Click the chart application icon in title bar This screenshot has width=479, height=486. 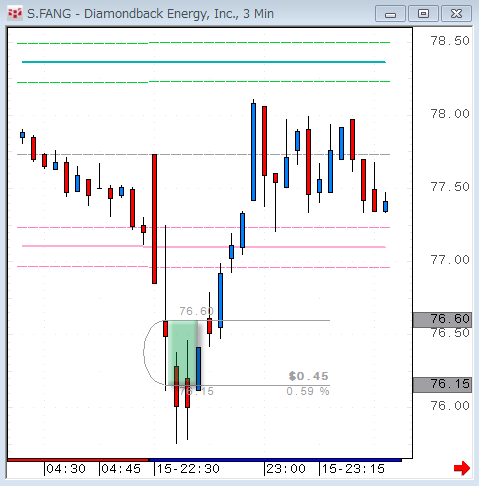click(x=15, y=14)
